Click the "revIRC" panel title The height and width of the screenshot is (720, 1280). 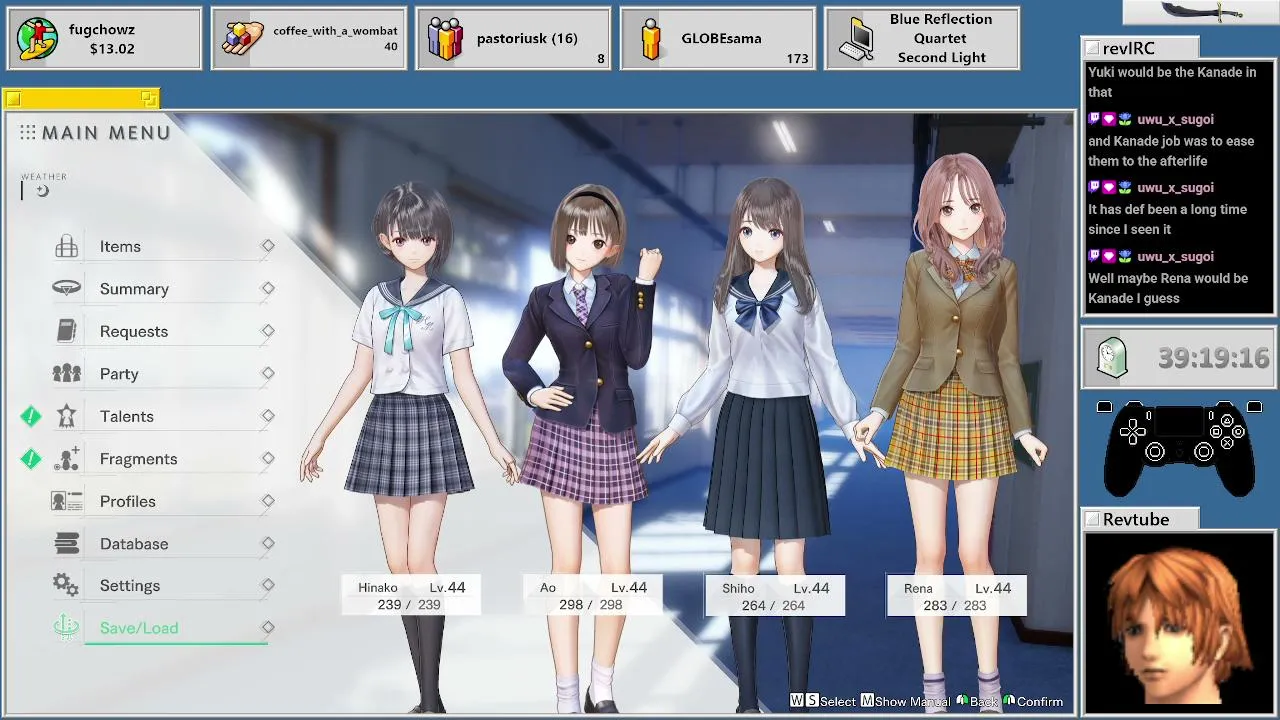[x=1129, y=48]
